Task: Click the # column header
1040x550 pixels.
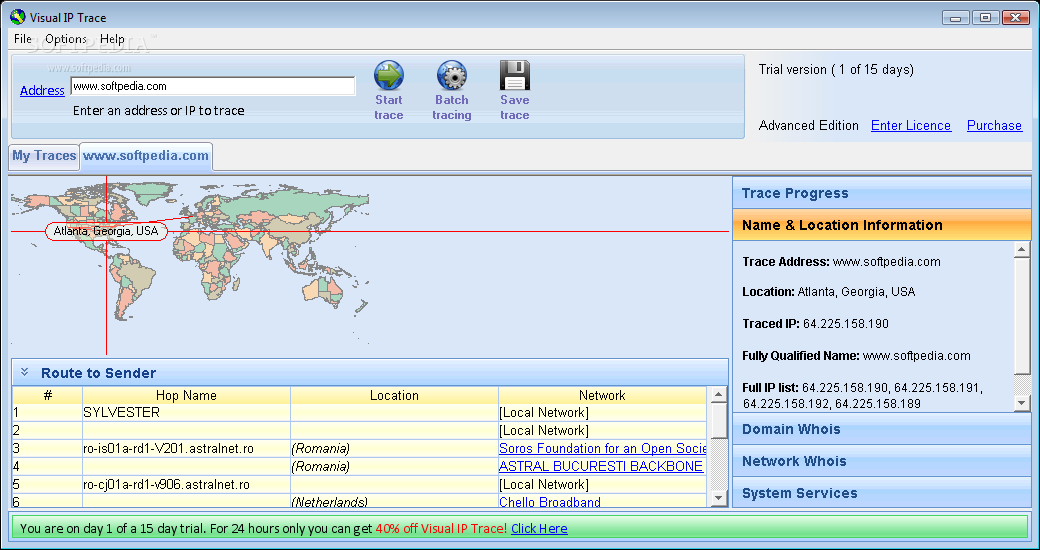Action: (48, 395)
